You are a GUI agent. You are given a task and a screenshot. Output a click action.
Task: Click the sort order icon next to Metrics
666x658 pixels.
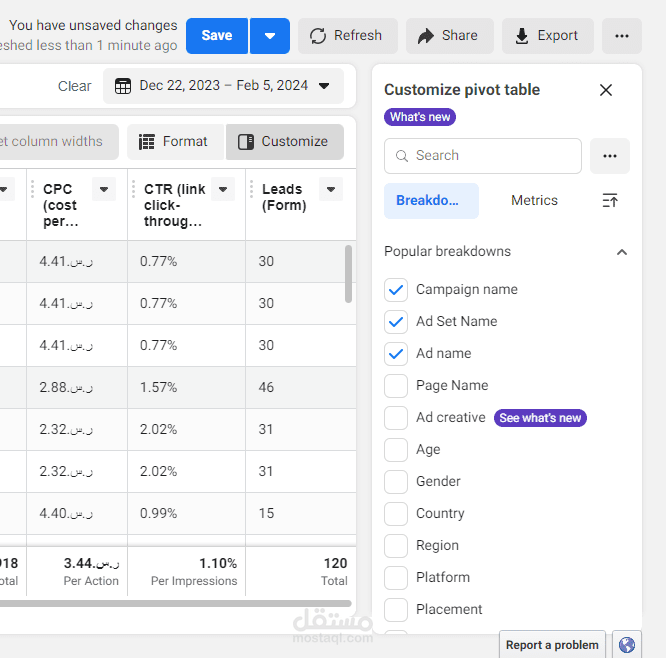[x=610, y=201]
